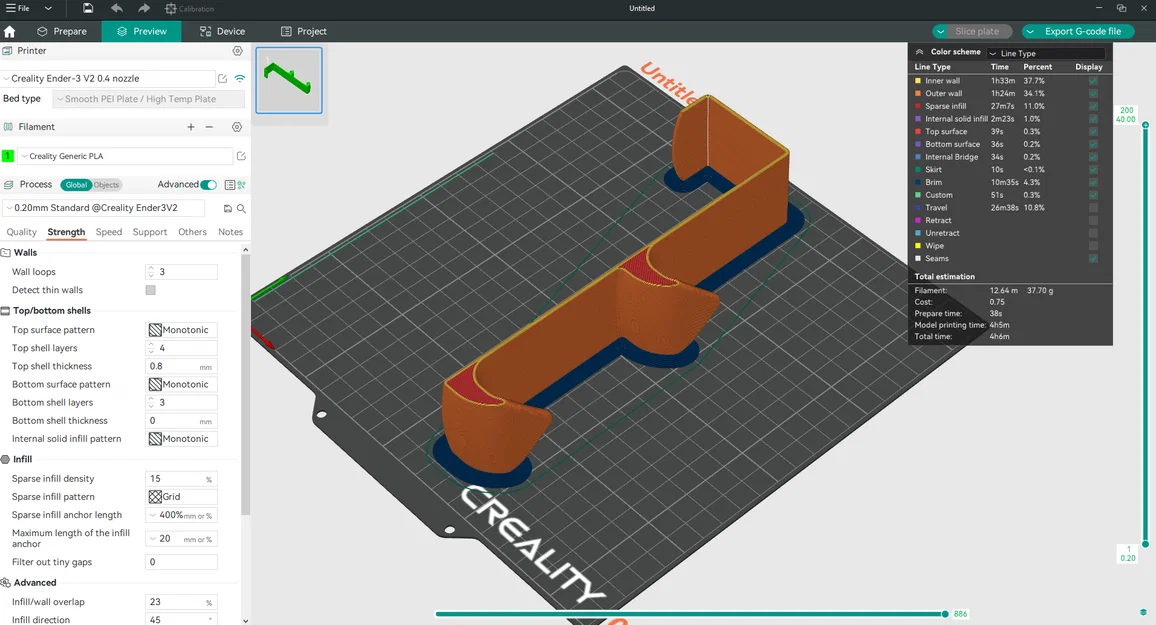This screenshot has height=625, width=1156.
Task: Click the hamburger File menu icon
Action: pyautogui.click(x=10, y=8)
